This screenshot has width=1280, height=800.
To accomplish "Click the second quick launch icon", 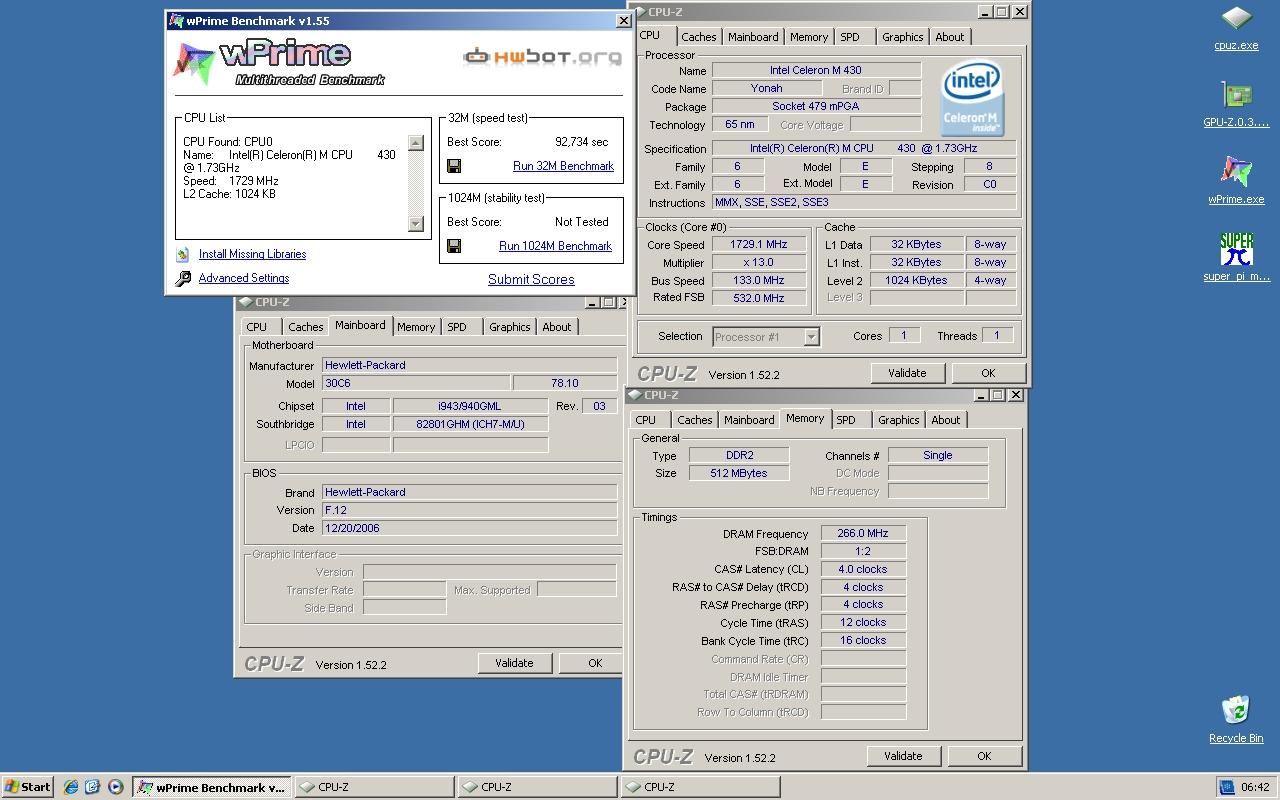I will [93, 787].
